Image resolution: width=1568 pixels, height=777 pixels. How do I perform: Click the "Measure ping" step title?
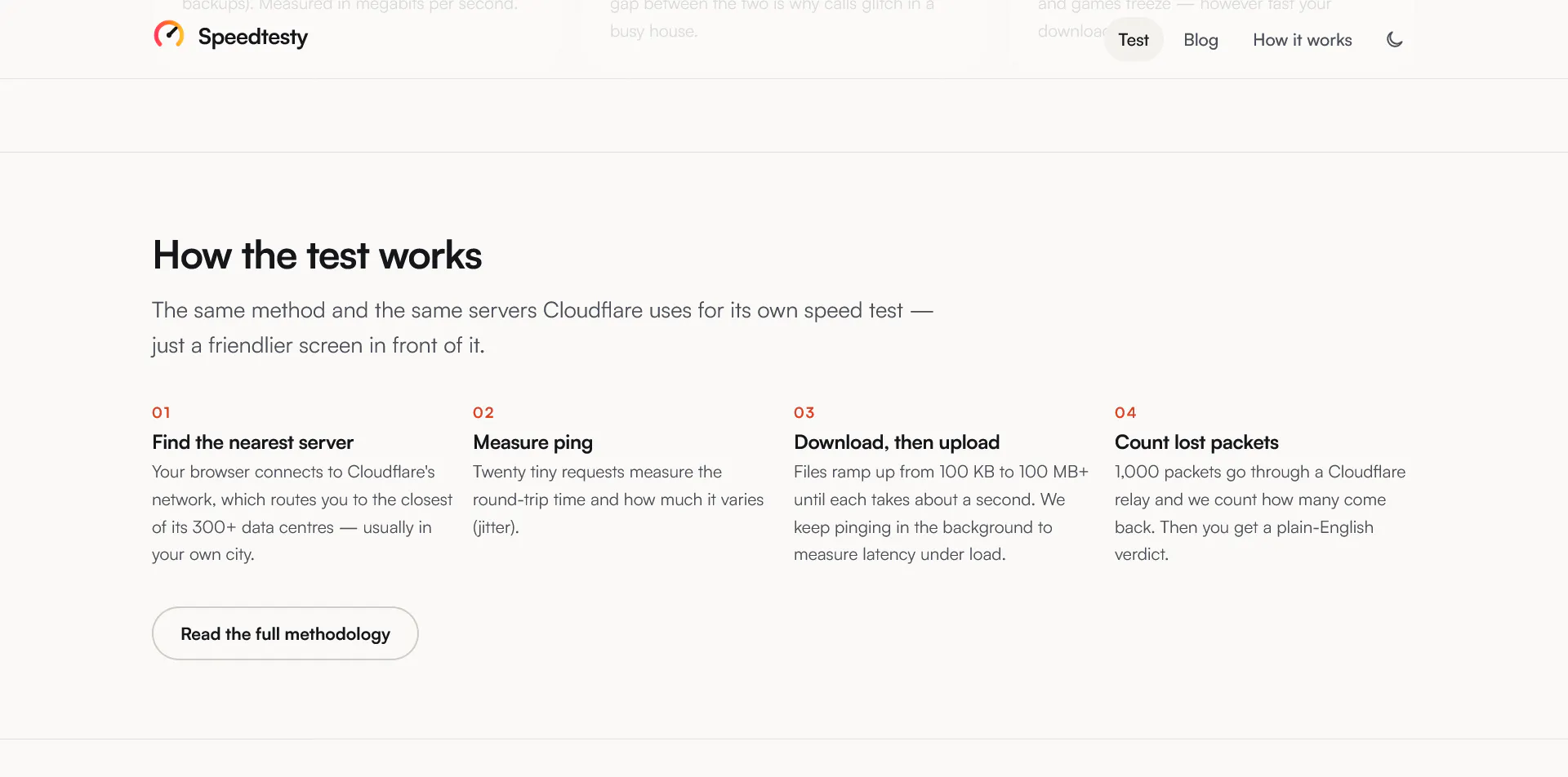[532, 442]
